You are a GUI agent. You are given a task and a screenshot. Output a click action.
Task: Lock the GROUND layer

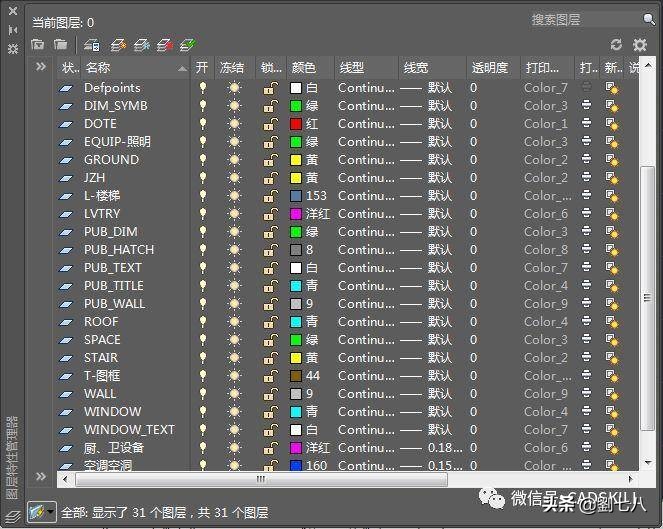click(x=271, y=160)
